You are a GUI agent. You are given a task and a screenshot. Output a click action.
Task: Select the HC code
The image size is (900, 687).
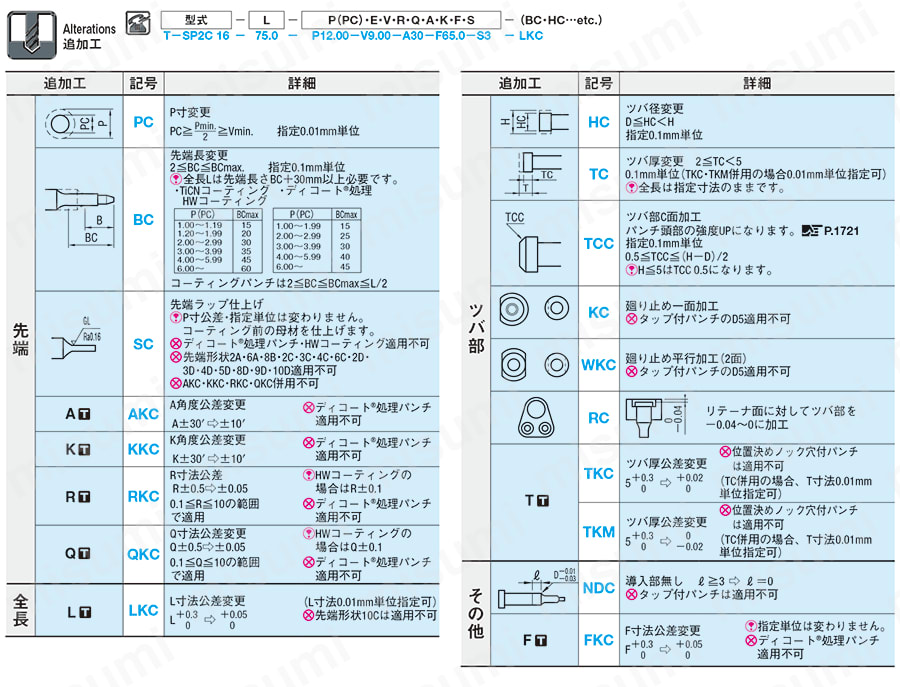pos(599,122)
